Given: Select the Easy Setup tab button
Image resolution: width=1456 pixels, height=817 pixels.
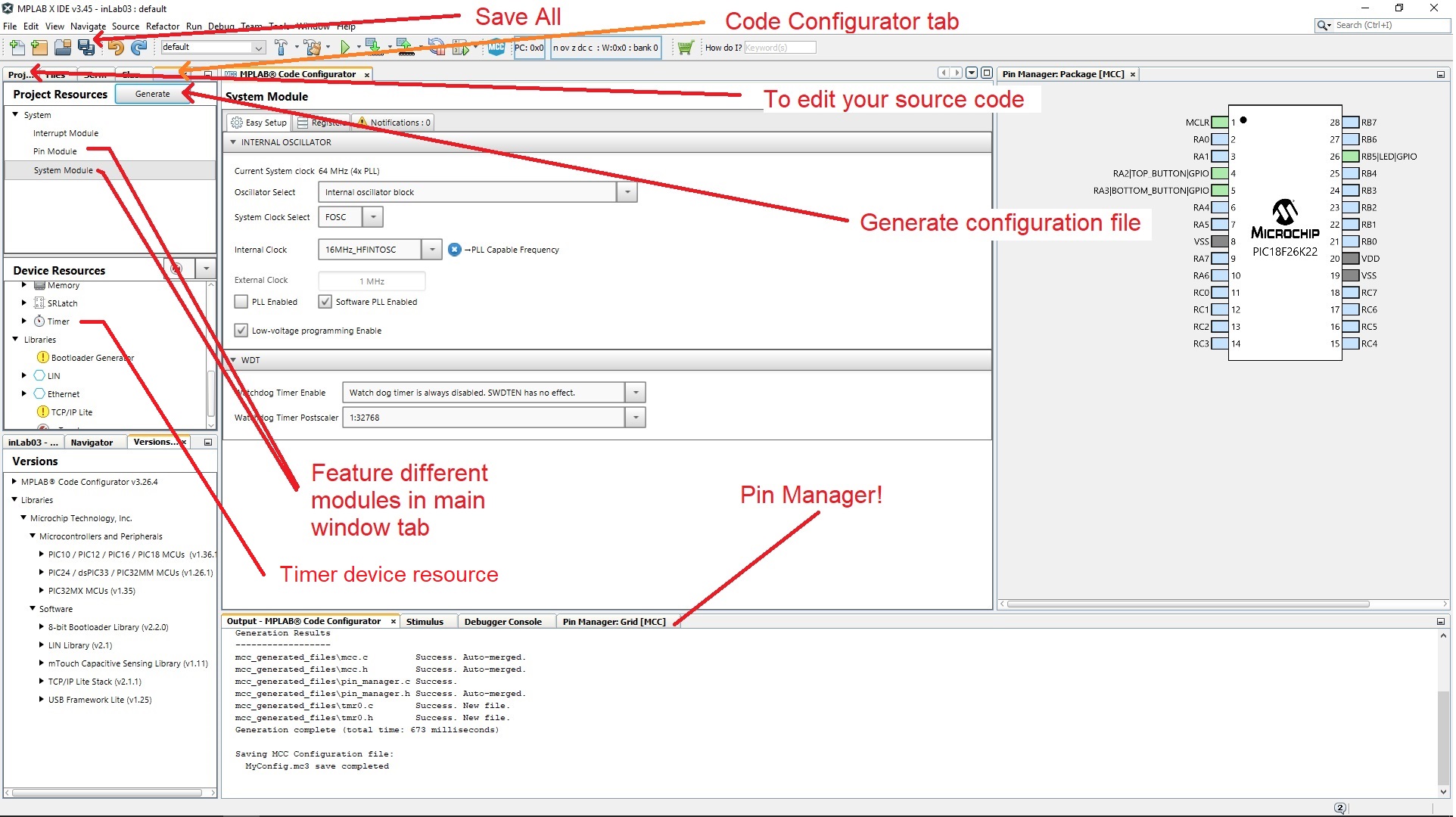Looking at the screenshot, I should [258, 123].
